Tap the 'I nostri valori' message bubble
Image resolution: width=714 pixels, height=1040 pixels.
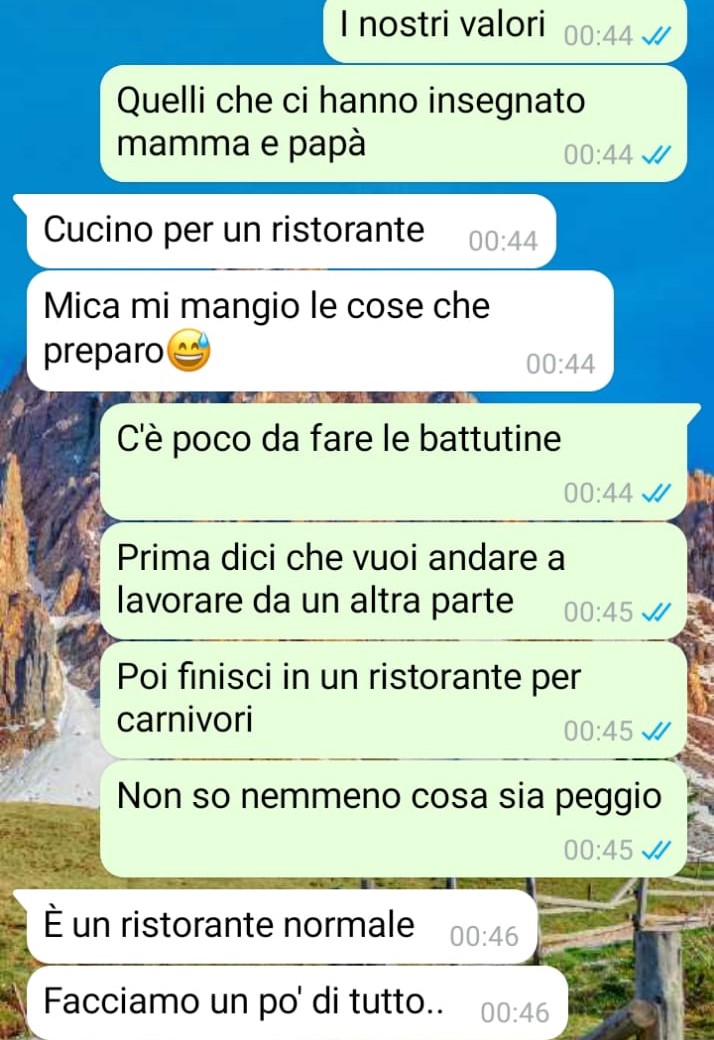504,30
